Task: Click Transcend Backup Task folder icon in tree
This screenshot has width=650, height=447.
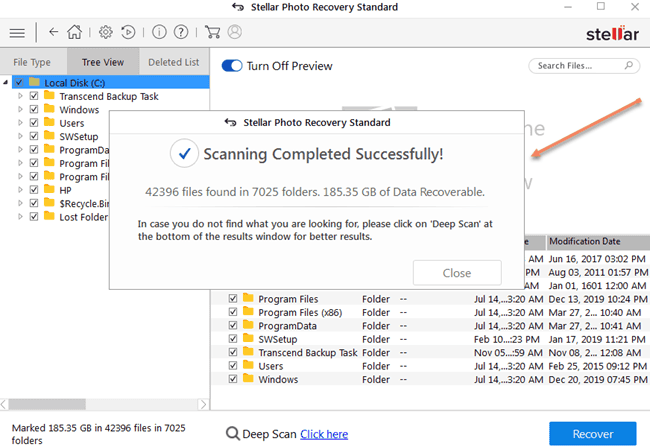Action: (49, 95)
